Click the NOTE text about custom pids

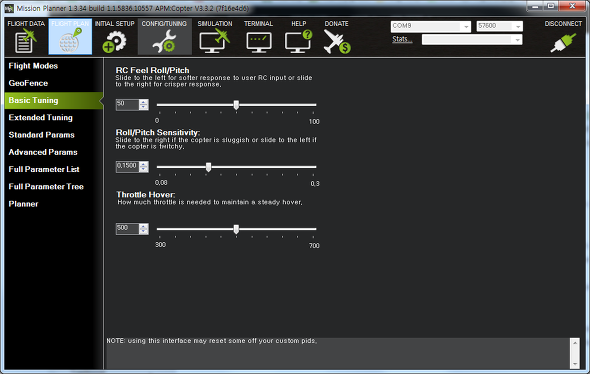tap(212, 341)
